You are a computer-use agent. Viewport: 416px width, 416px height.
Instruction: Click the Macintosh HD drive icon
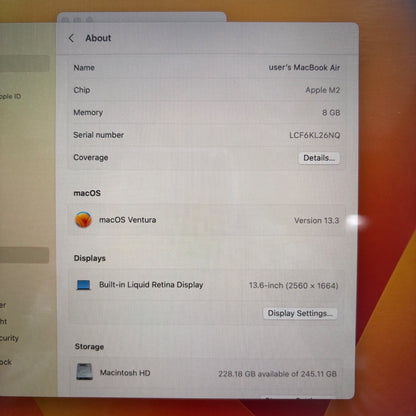[x=84, y=372]
